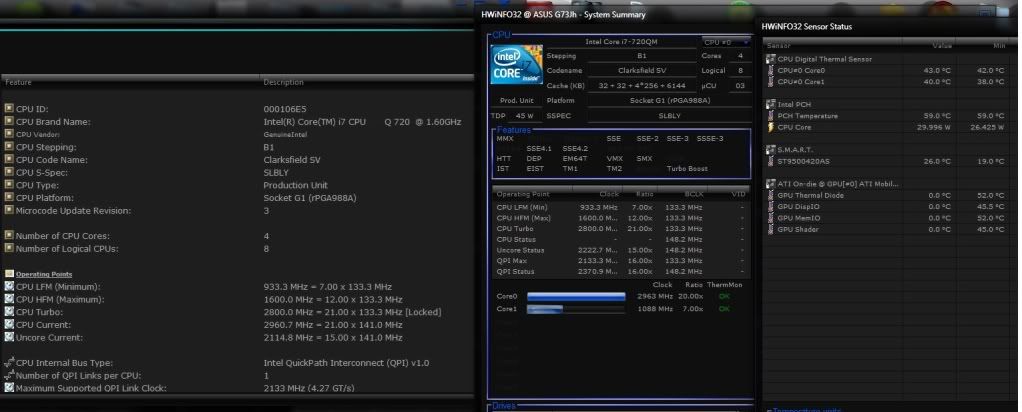
Task: Click the Core0 usage bar
Action: pos(576,297)
